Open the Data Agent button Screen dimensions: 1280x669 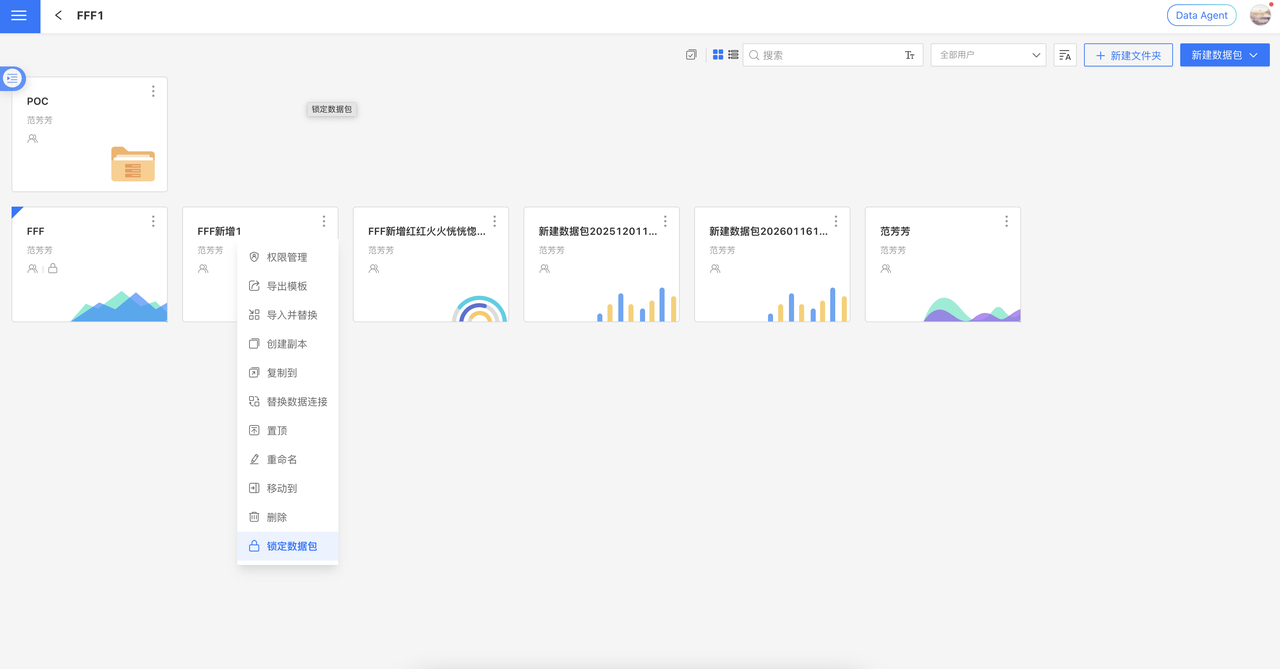coord(1201,16)
